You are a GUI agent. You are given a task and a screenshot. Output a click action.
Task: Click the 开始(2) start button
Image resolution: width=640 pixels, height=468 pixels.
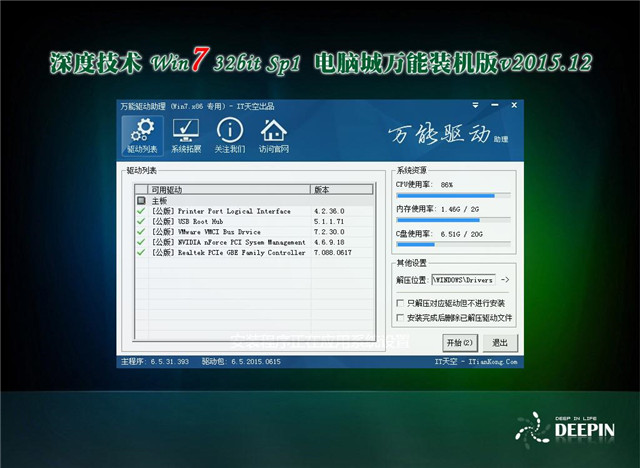click(460, 343)
